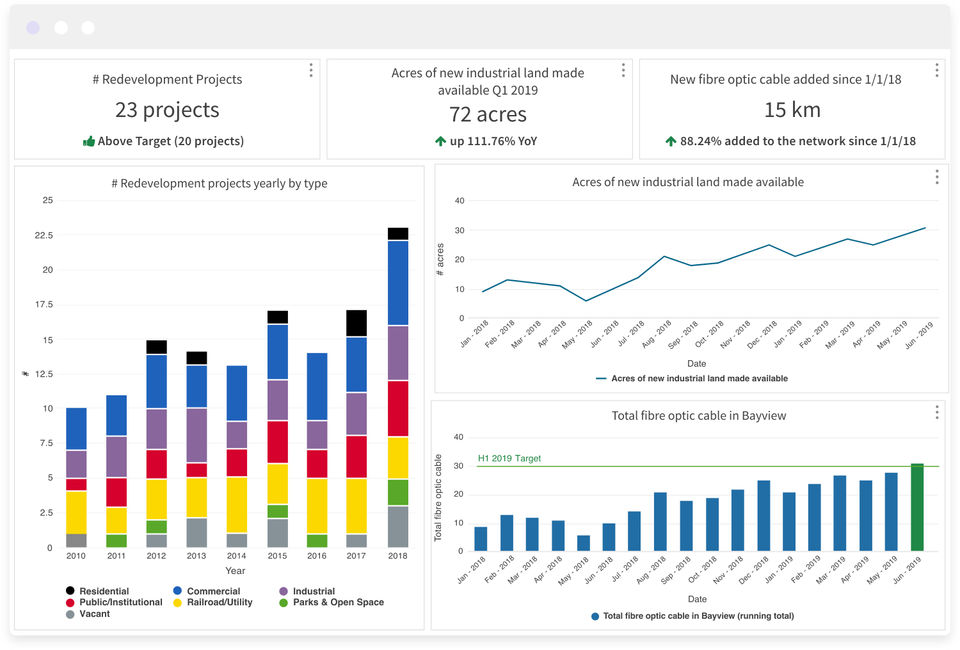The height and width of the screenshot is (650, 960).
Task: Toggle Commercial series in the legend
Action: pyautogui.click(x=207, y=591)
